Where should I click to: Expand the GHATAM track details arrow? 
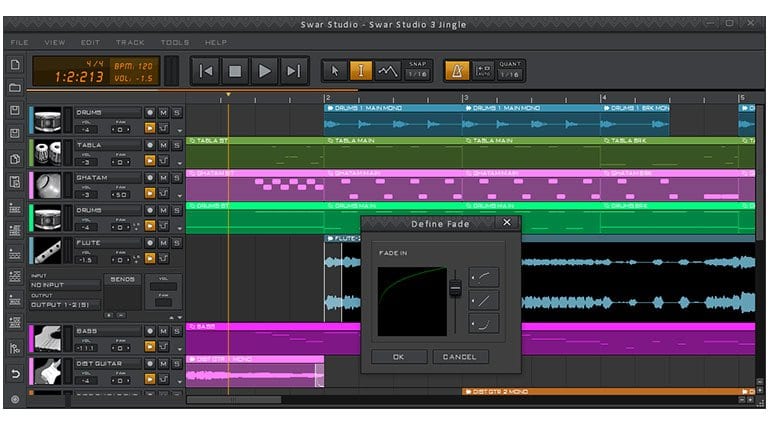[179, 196]
